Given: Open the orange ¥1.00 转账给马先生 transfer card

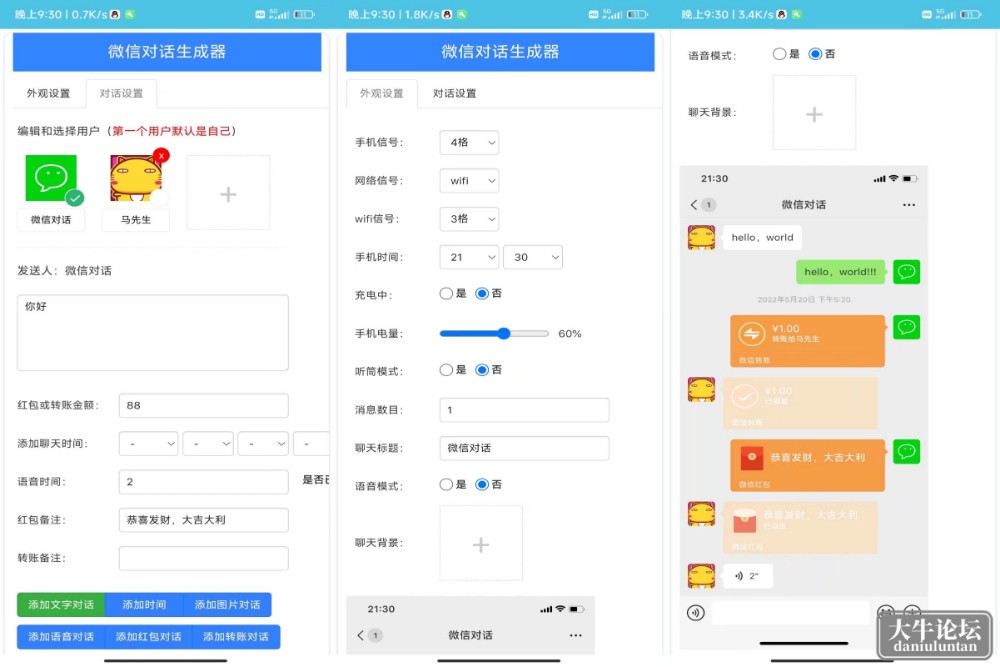Looking at the screenshot, I should click(x=807, y=341).
